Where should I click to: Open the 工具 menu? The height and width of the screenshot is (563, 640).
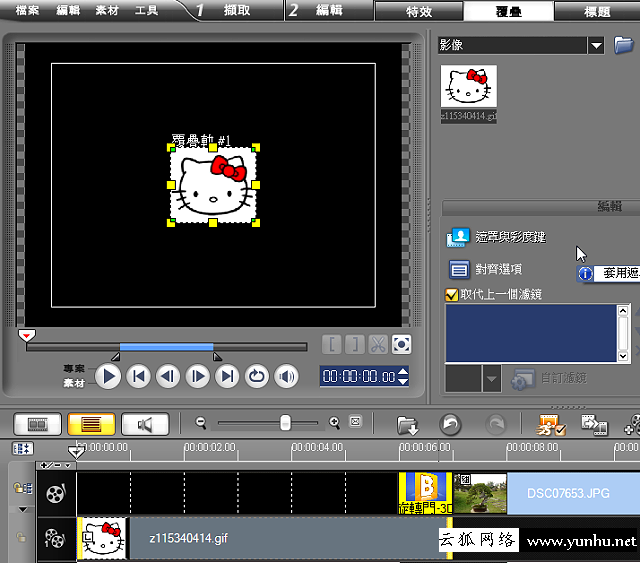(146, 10)
